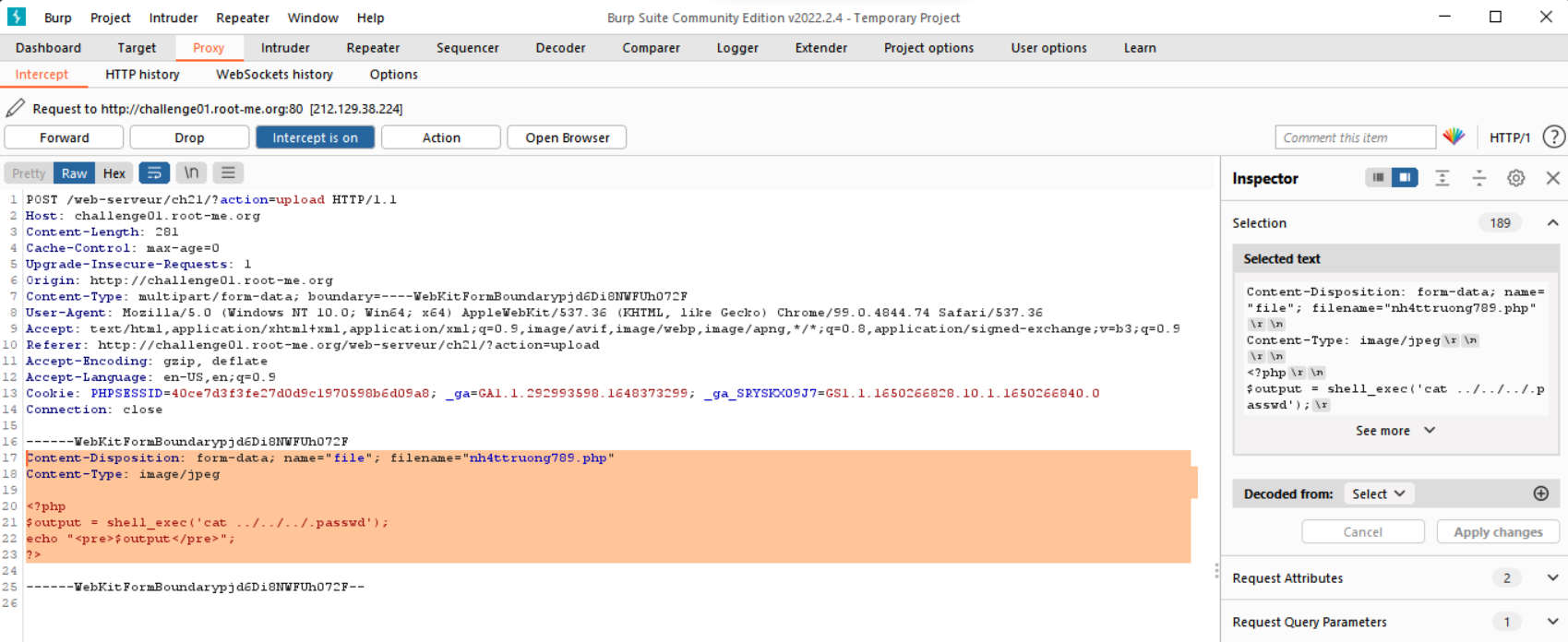Click Apply changes button

pos(1498,531)
